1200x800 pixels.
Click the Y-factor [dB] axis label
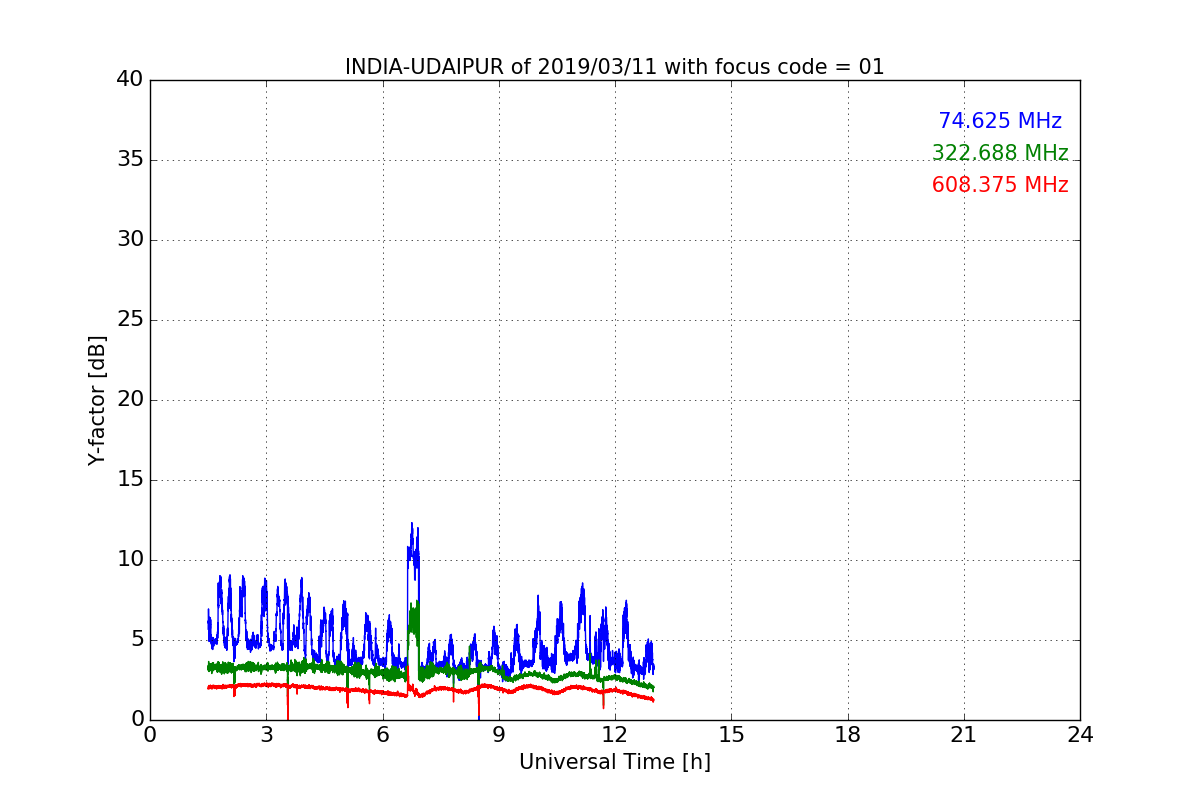[x=97, y=400]
